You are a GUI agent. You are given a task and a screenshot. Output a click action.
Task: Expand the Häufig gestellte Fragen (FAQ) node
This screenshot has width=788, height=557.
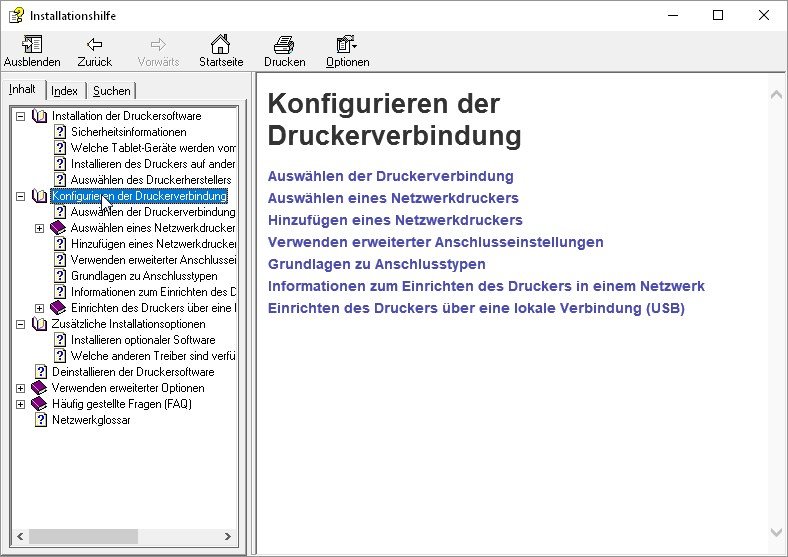pos(21,404)
